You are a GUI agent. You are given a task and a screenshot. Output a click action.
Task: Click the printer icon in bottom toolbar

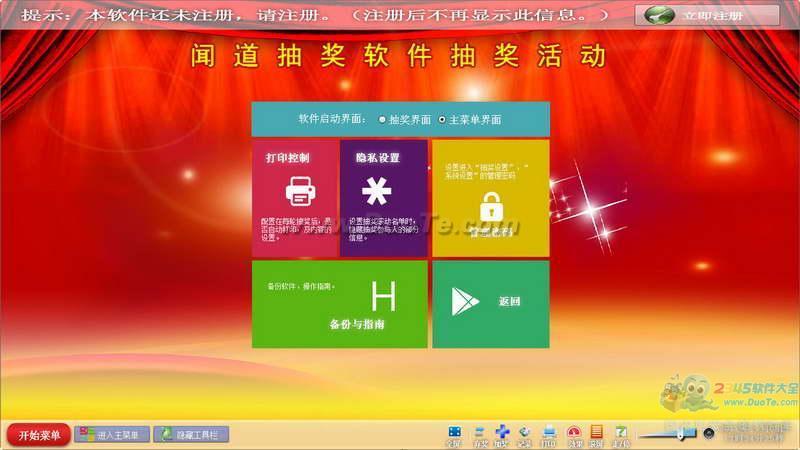[x=549, y=433]
